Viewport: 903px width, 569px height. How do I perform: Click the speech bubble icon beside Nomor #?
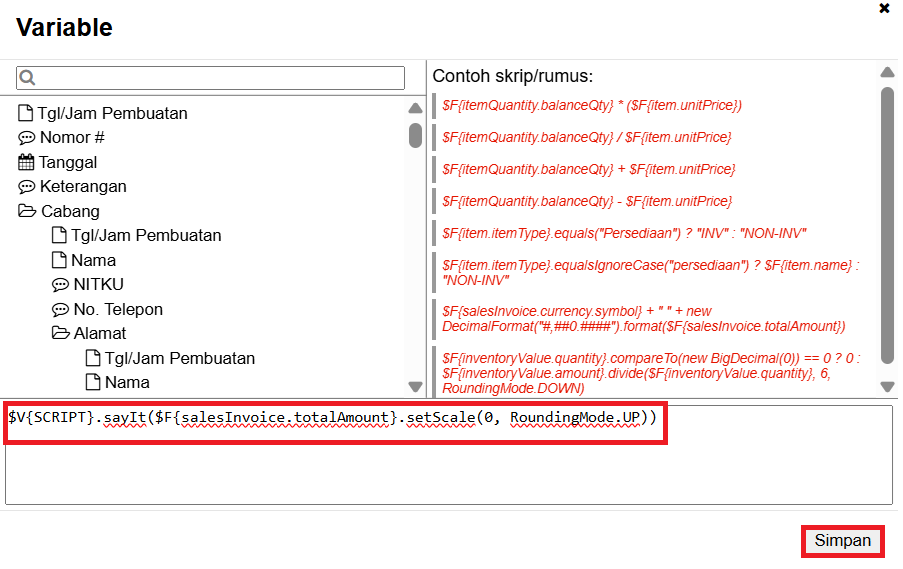(26, 138)
